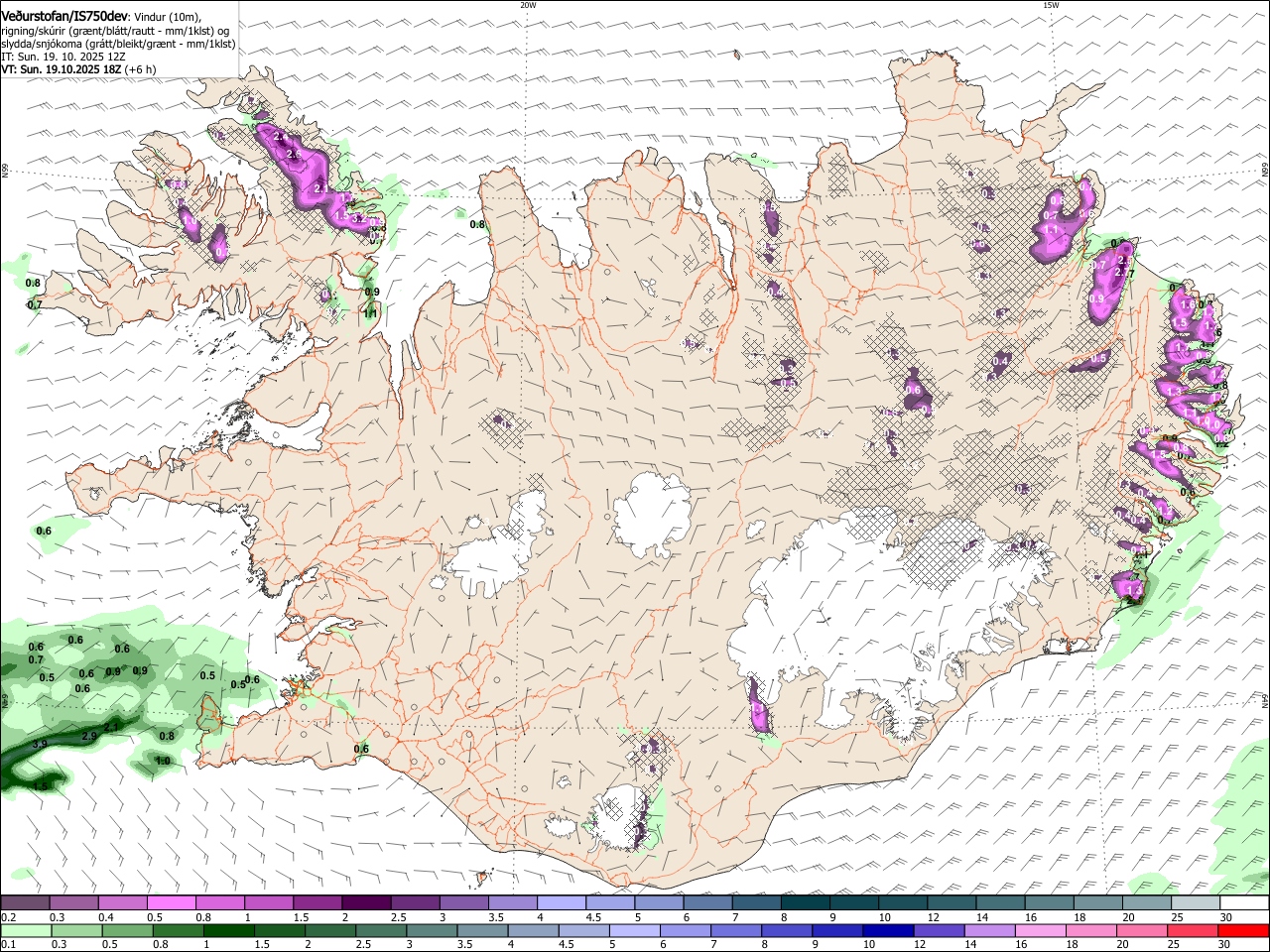Select the lower legend swatch labelled 4
Image resolution: width=1270 pixels, height=952 pixels.
click(x=533, y=931)
